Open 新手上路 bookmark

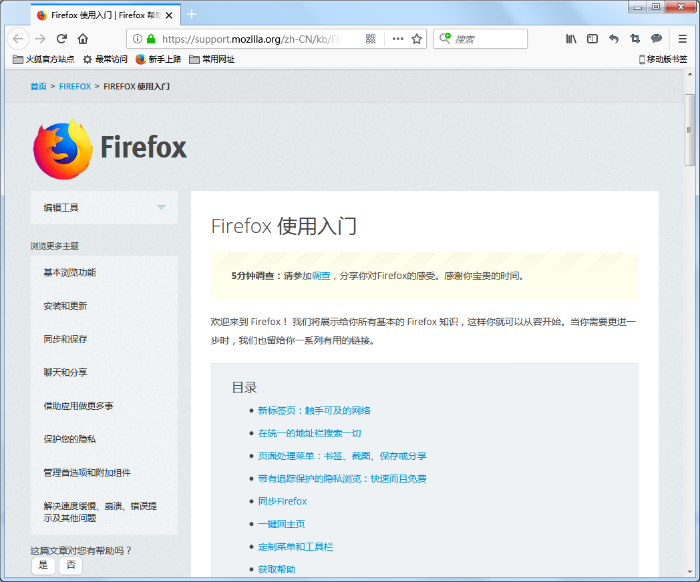pos(158,59)
